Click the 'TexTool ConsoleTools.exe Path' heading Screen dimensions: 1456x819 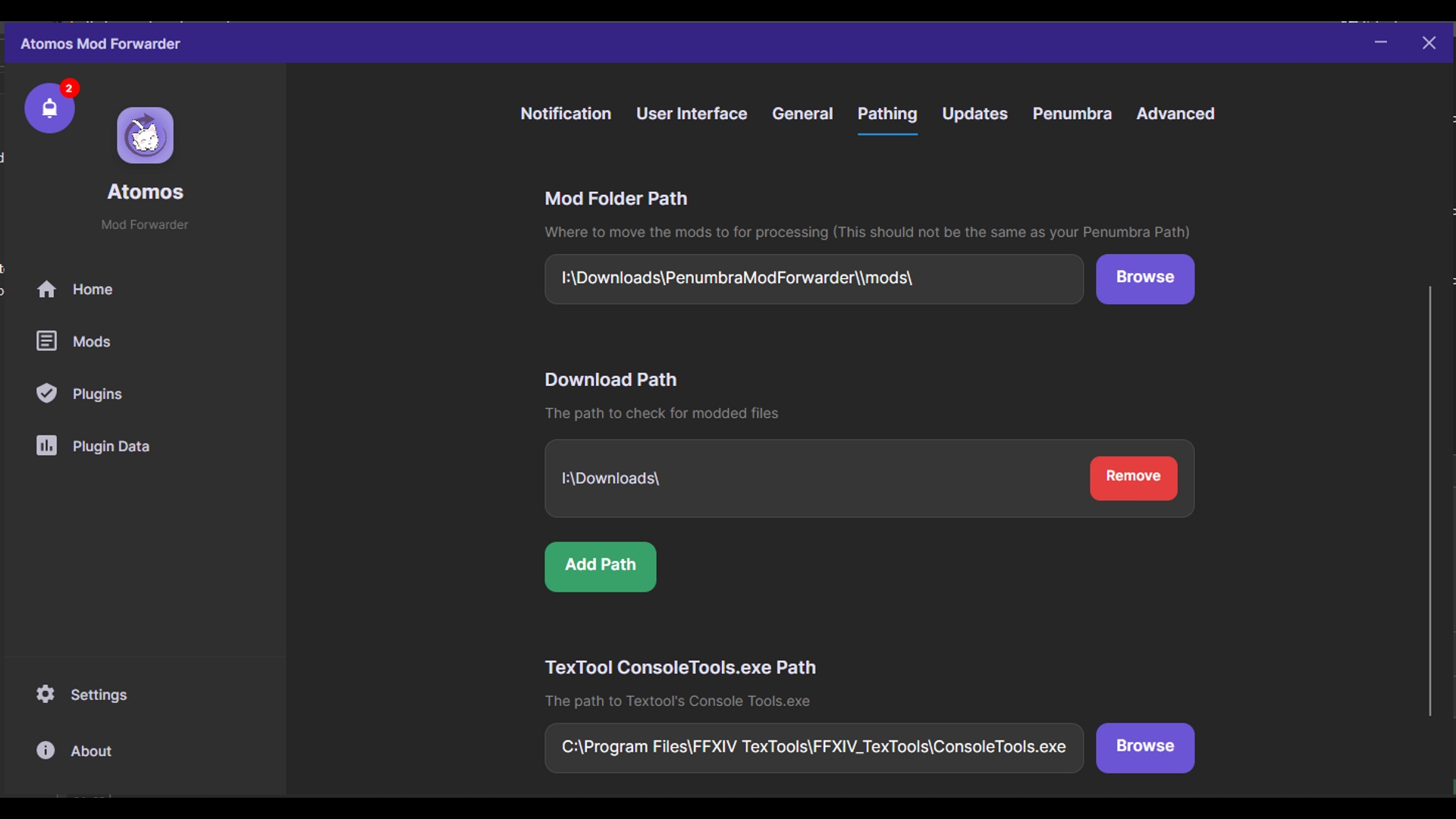point(680,667)
